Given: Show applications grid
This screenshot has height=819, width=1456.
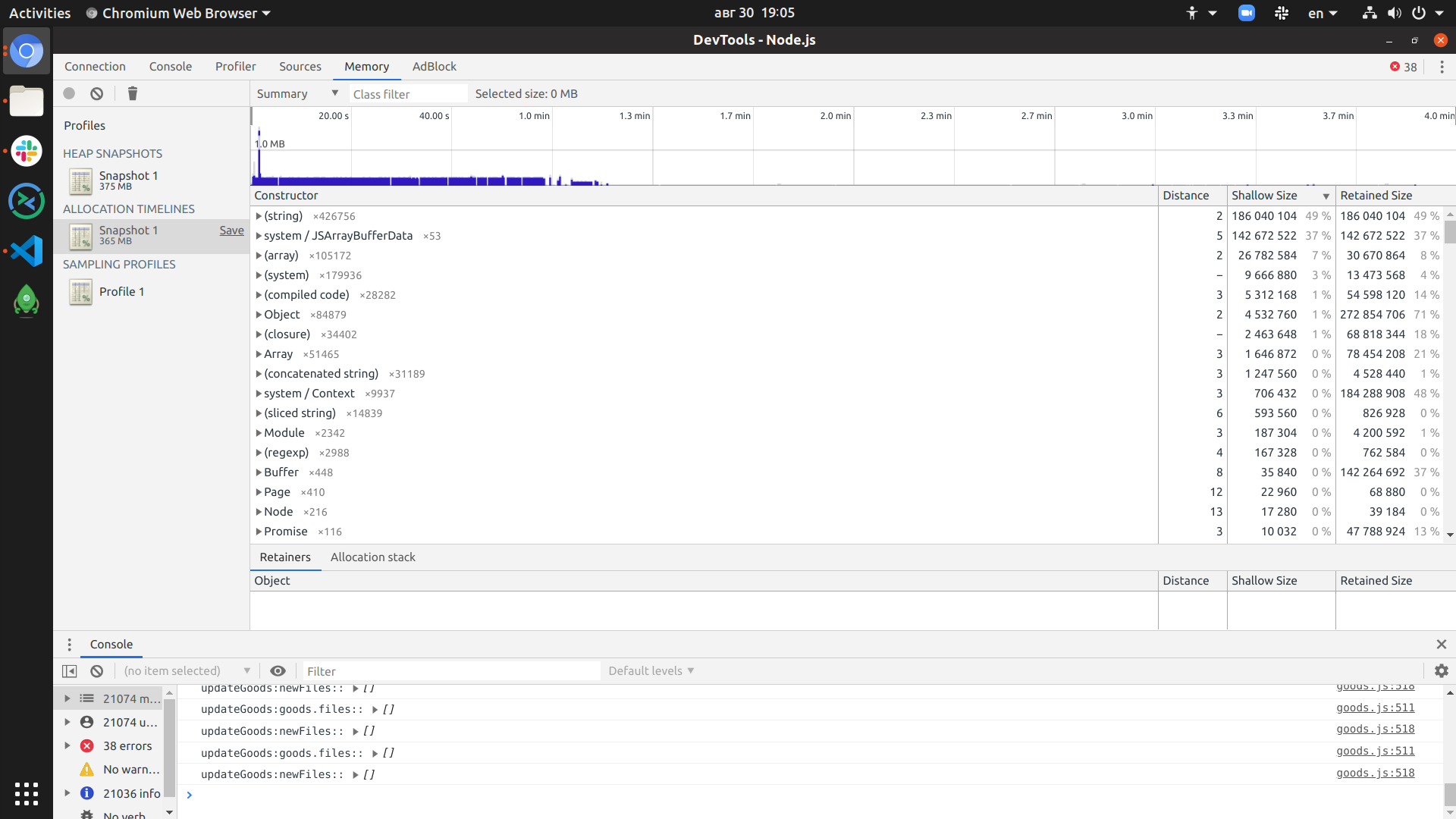Looking at the screenshot, I should tap(27, 793).
